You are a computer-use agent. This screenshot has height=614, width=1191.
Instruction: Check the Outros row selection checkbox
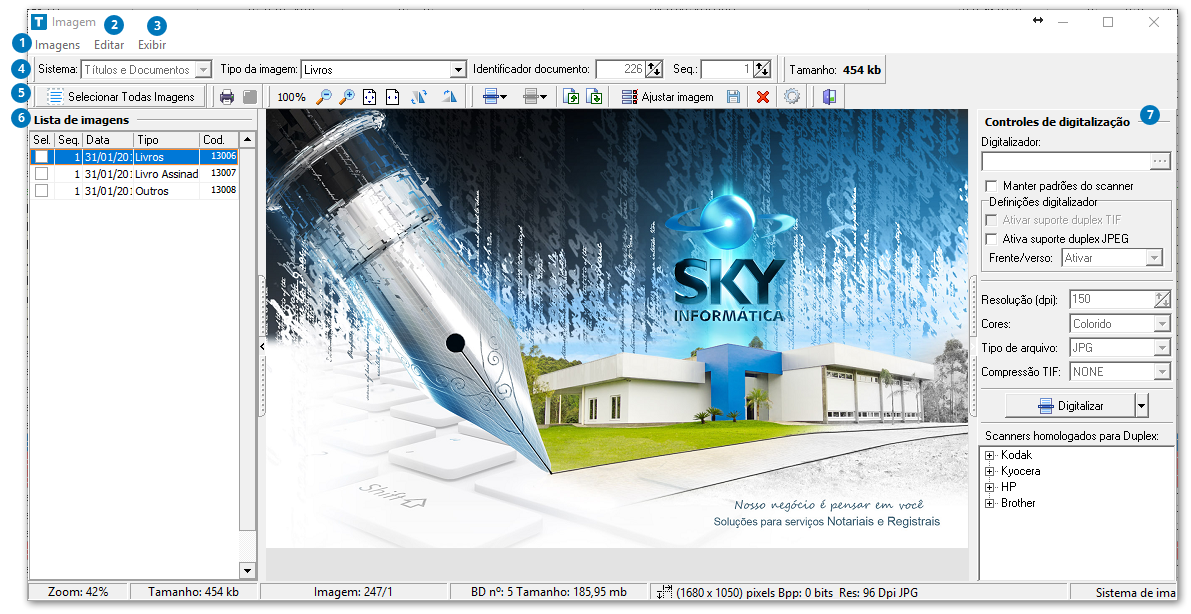click(42, 191)
